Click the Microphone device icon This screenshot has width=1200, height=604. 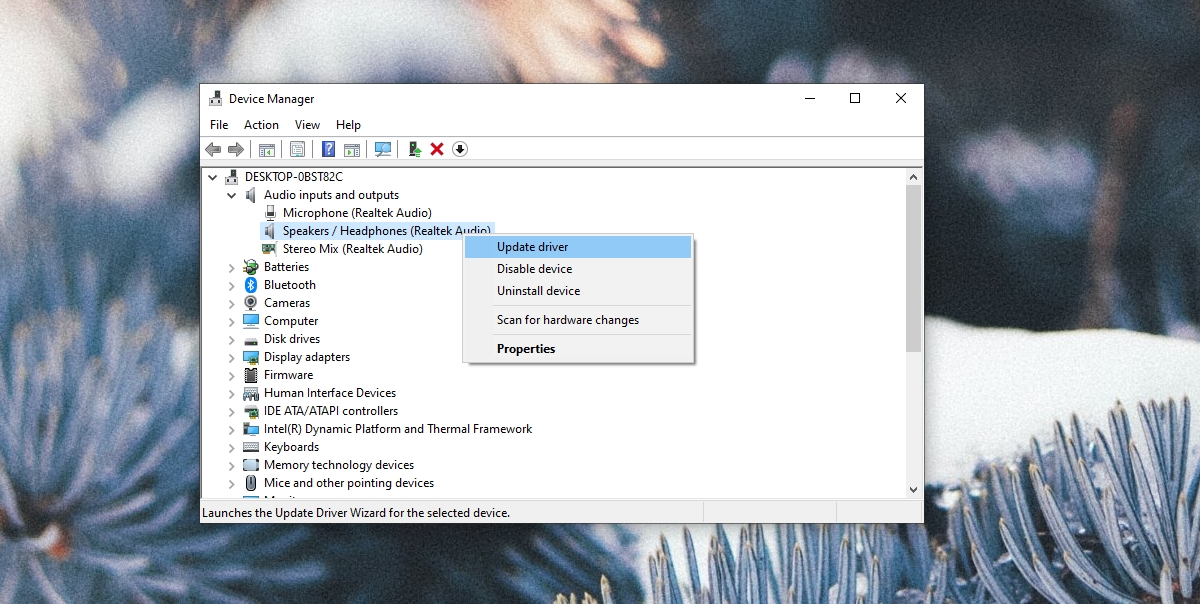pyautogui.click(x=270, y=213)
